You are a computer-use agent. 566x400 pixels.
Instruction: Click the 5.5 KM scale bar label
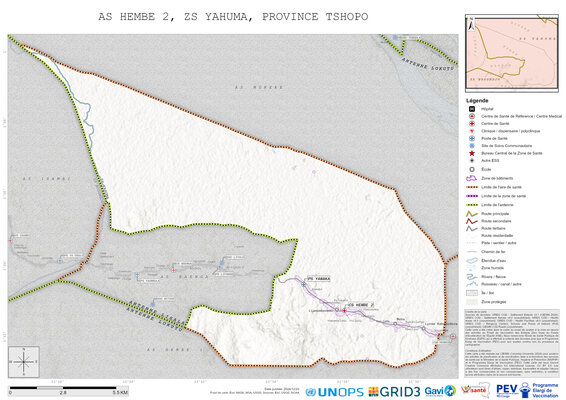click(121, 392)
